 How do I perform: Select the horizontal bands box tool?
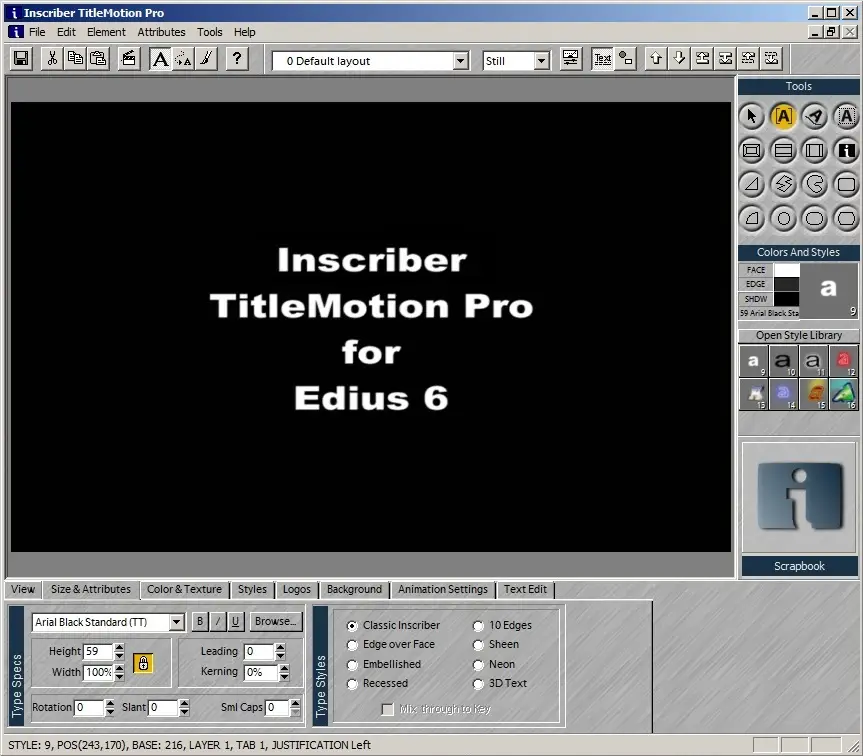coord(784,151)
